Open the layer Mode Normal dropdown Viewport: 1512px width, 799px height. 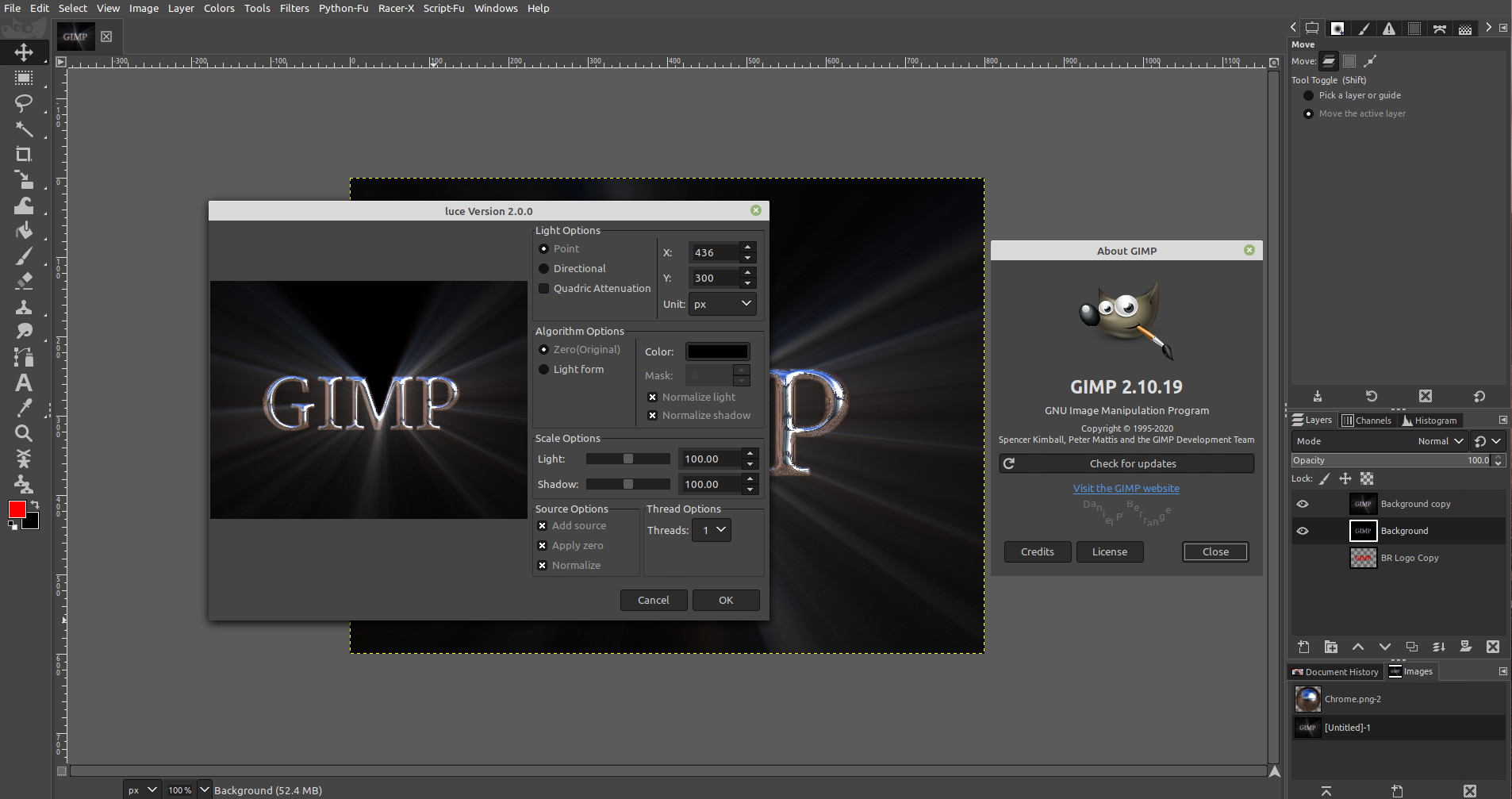(1379, 441)
